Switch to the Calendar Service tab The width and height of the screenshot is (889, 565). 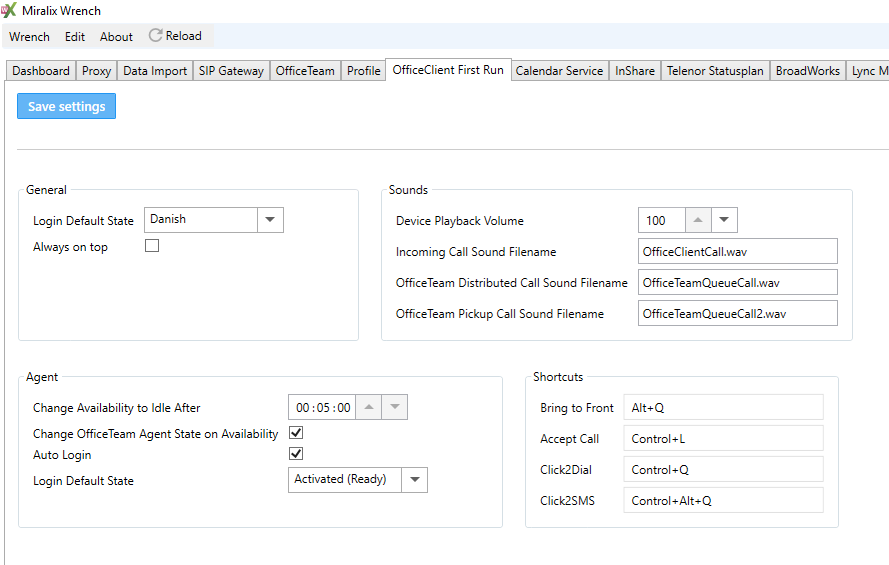click(x=559, y=71)
